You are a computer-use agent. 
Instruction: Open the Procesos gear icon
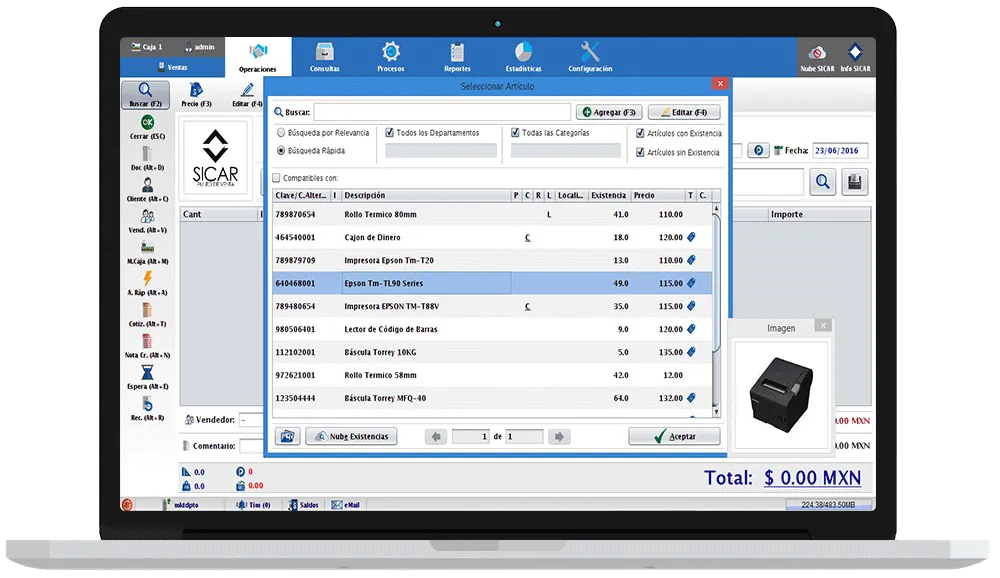pos(391,52)
